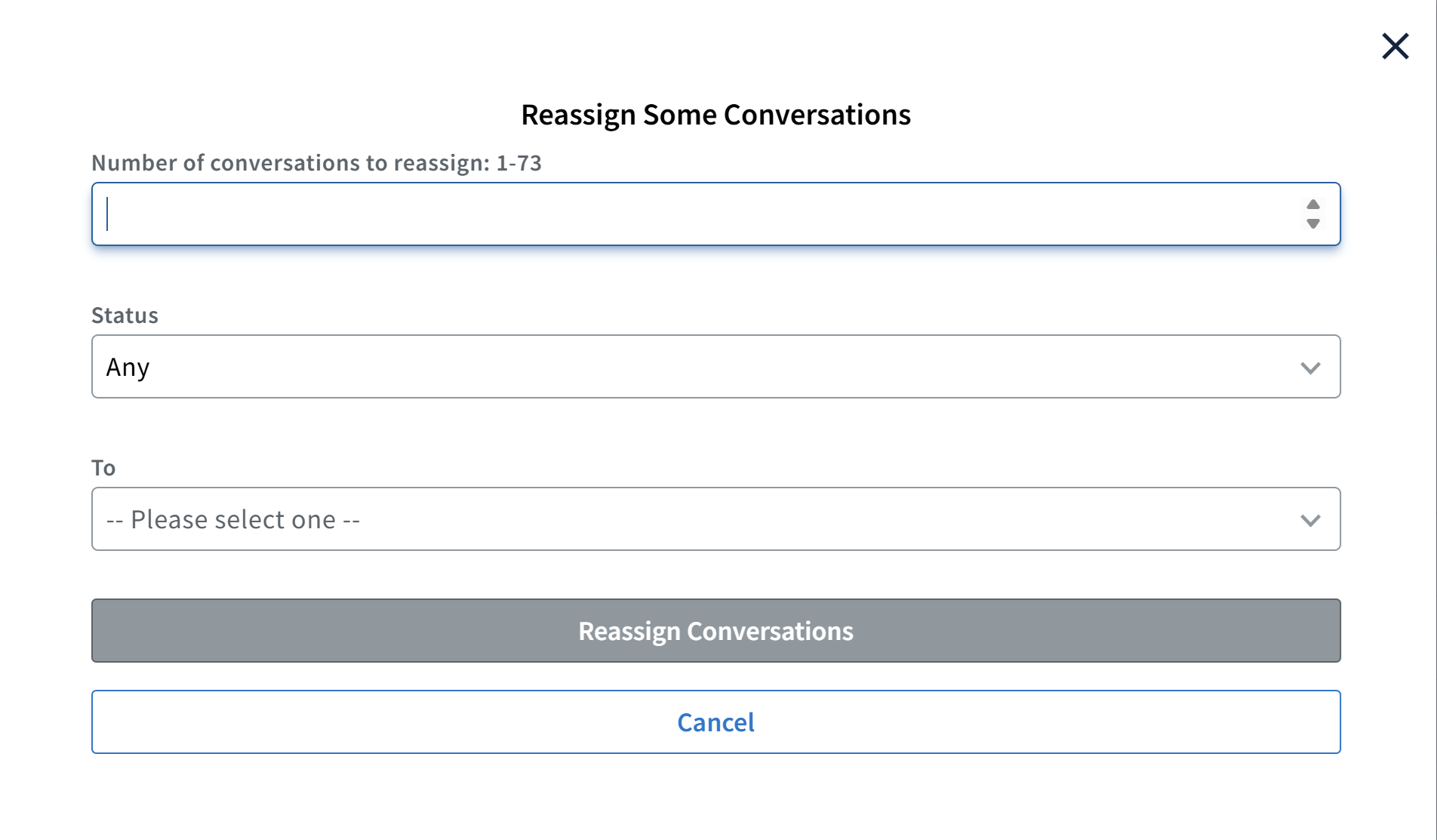The width and height of the screenshot is (1437, 840).
Task: Click the Status selector labeled Any
Action: (x=715, y=367)
